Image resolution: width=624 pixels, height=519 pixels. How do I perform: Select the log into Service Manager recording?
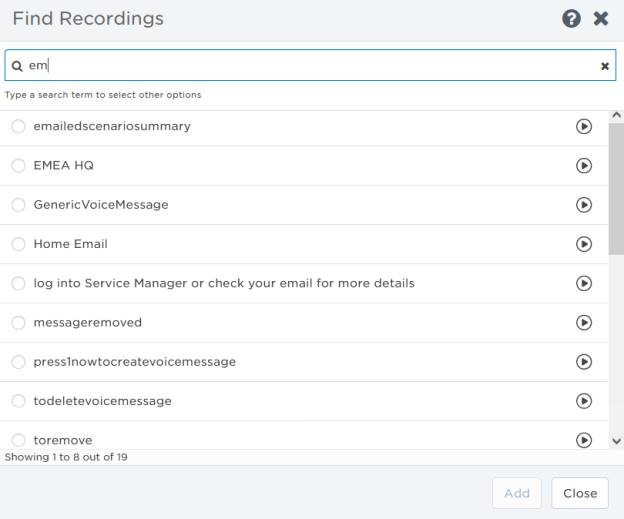[18, 284]
